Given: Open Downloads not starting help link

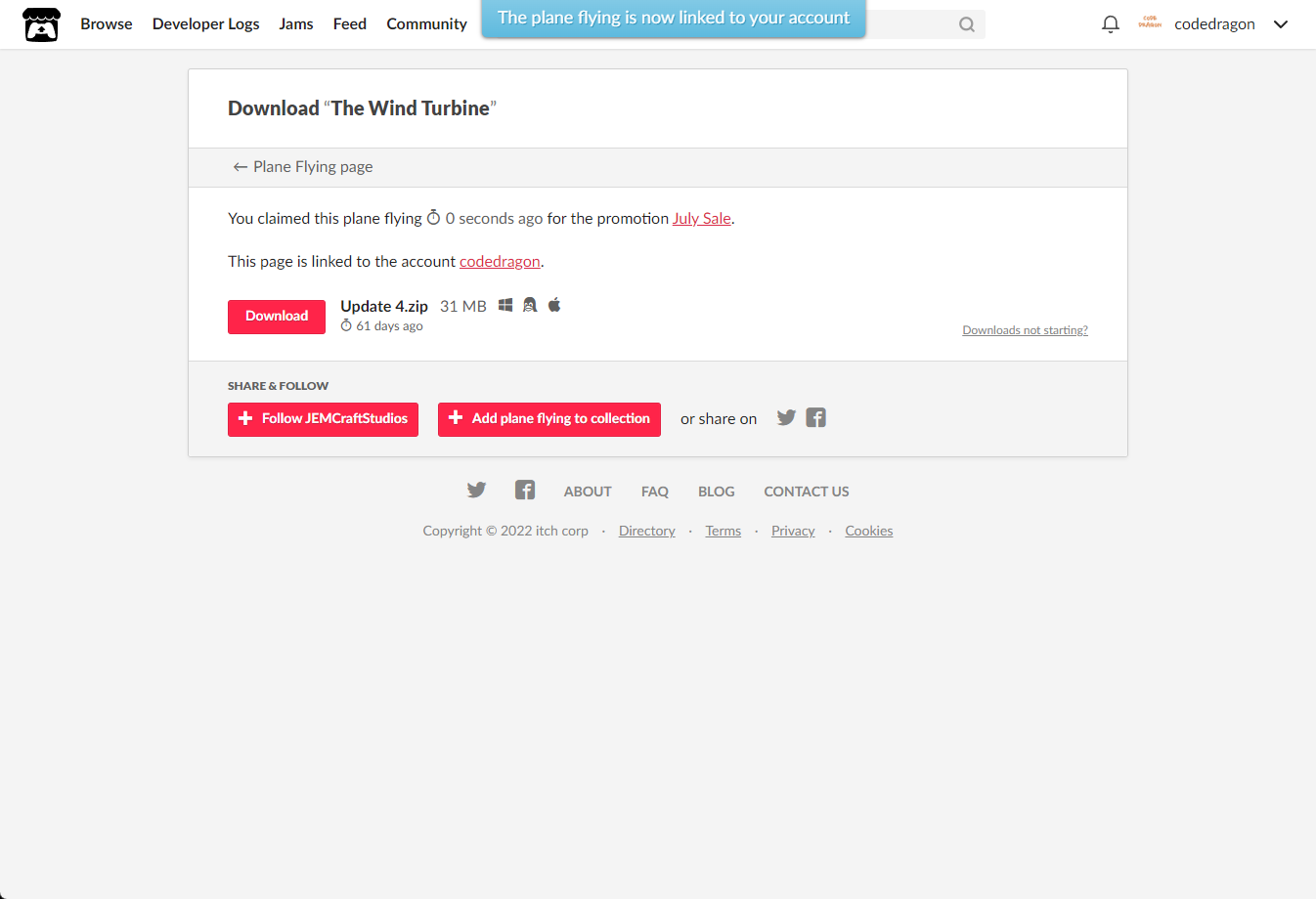Looking at the screenshot, I should pyautogui.click(x=1026, y=330).
